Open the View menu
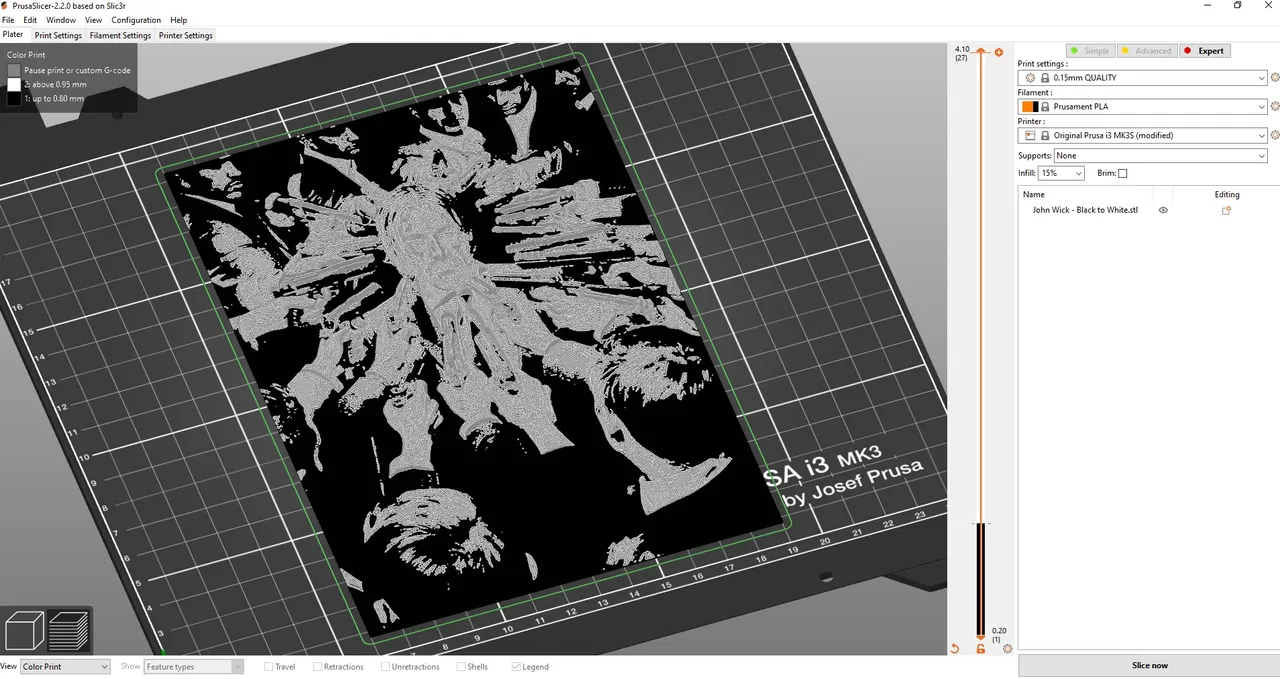 coord(94,20)
